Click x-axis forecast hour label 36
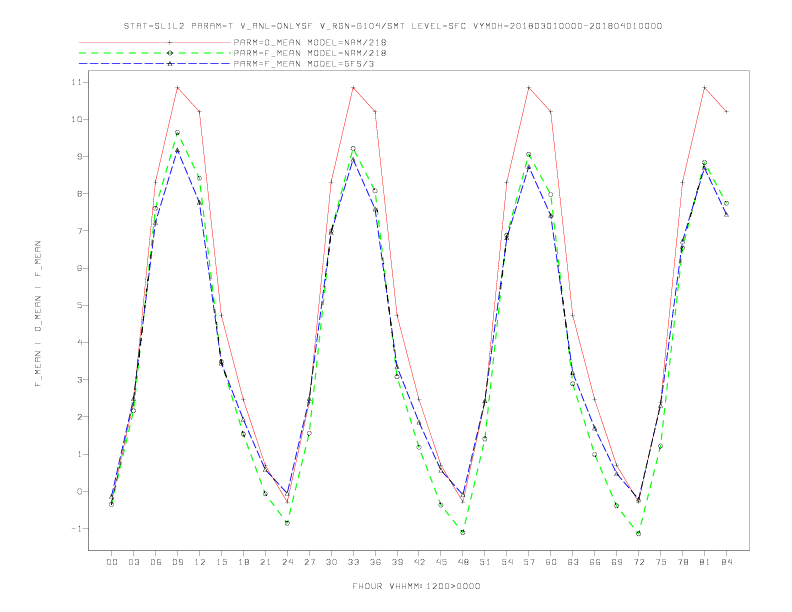792x612 pixels. click(375, 562)
